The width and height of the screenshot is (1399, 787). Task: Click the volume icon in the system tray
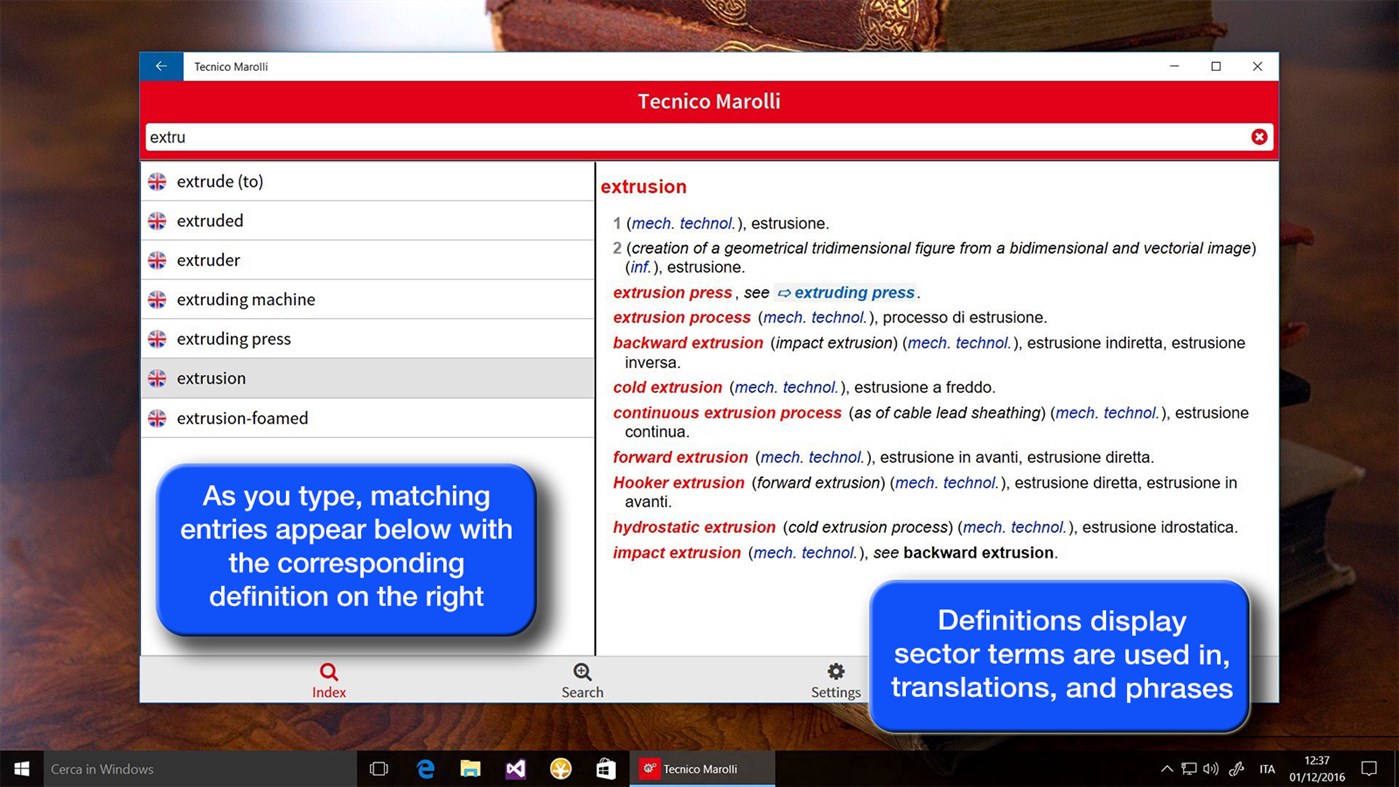[1211, 768]
